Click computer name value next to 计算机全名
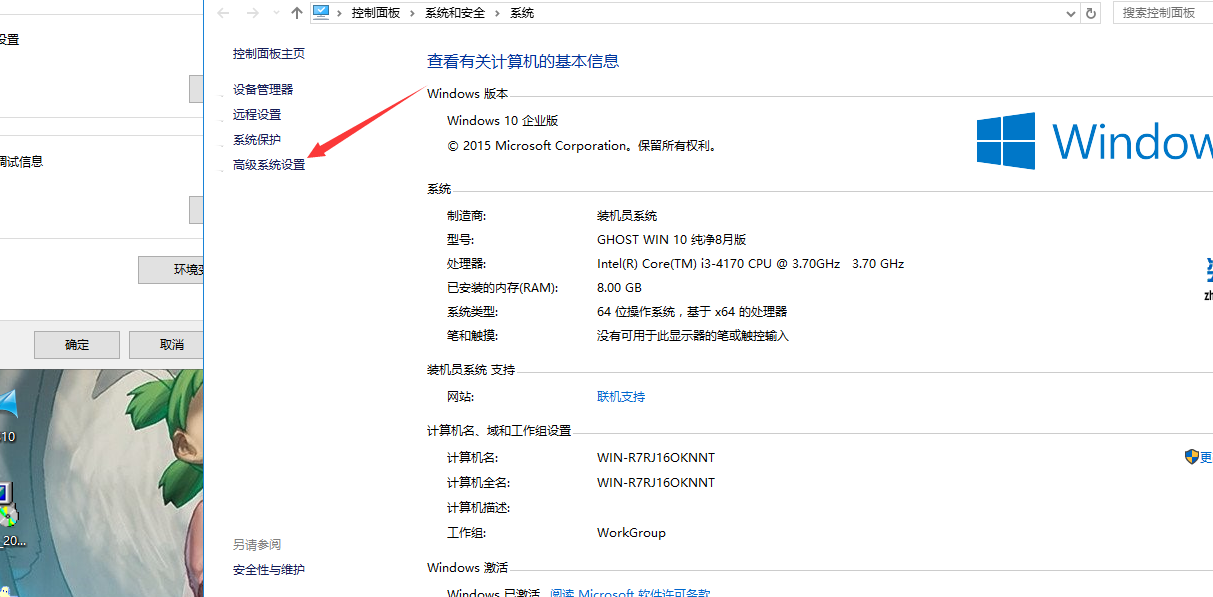The width and height of the screenshot is (1213, 597). (x=656, y=483)
